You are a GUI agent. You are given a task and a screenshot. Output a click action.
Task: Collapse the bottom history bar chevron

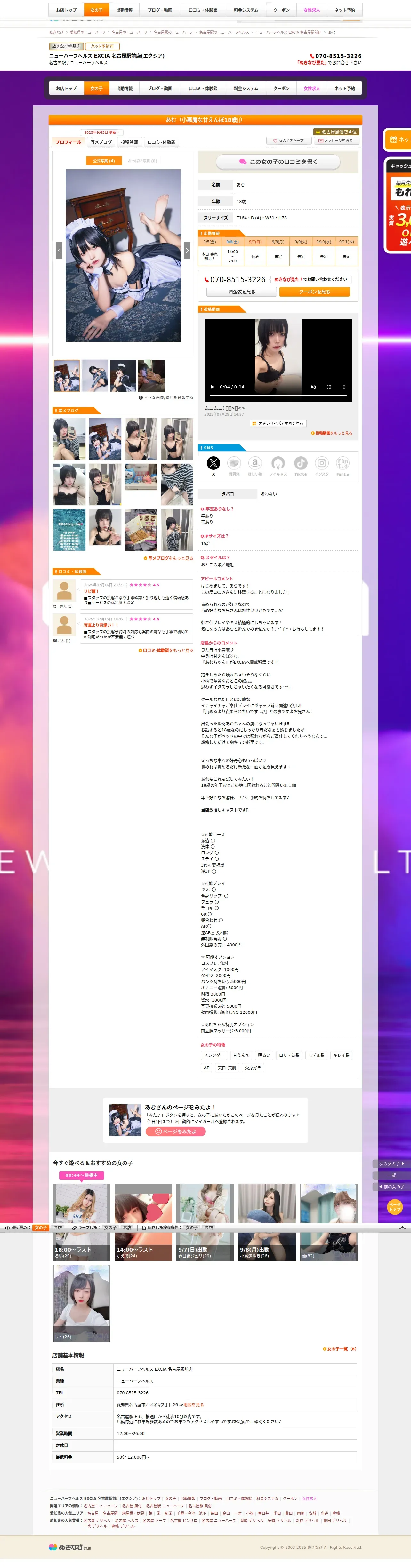pos(402,1228)
